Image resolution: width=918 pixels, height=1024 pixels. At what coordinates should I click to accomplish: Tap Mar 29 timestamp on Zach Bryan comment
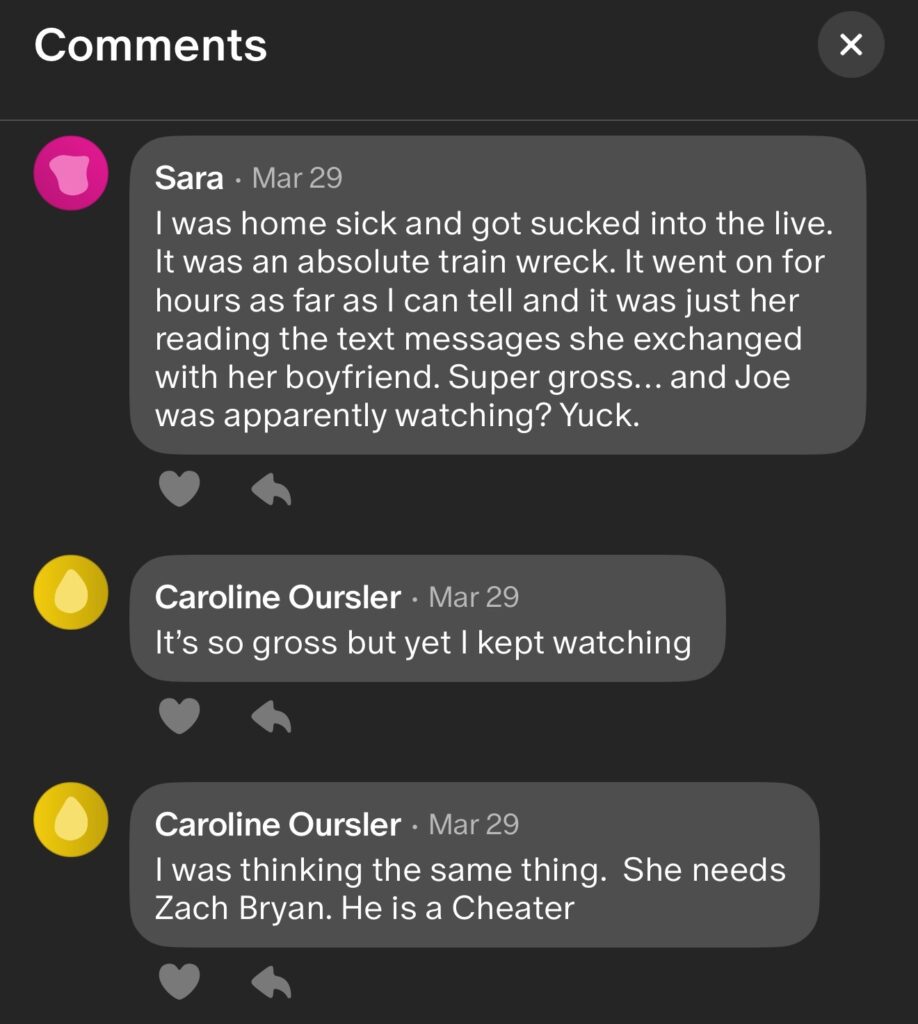473,825
